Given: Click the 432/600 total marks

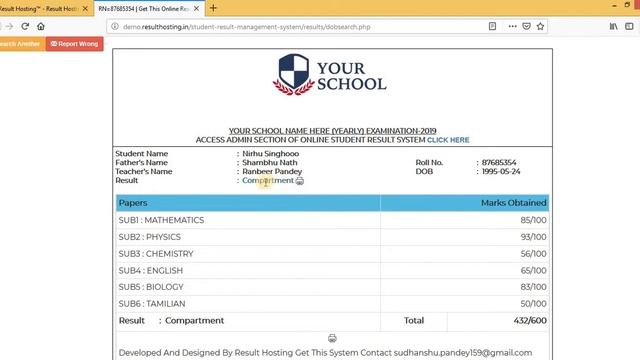Looking at the screenshot, I should click(x=530, y=320).
